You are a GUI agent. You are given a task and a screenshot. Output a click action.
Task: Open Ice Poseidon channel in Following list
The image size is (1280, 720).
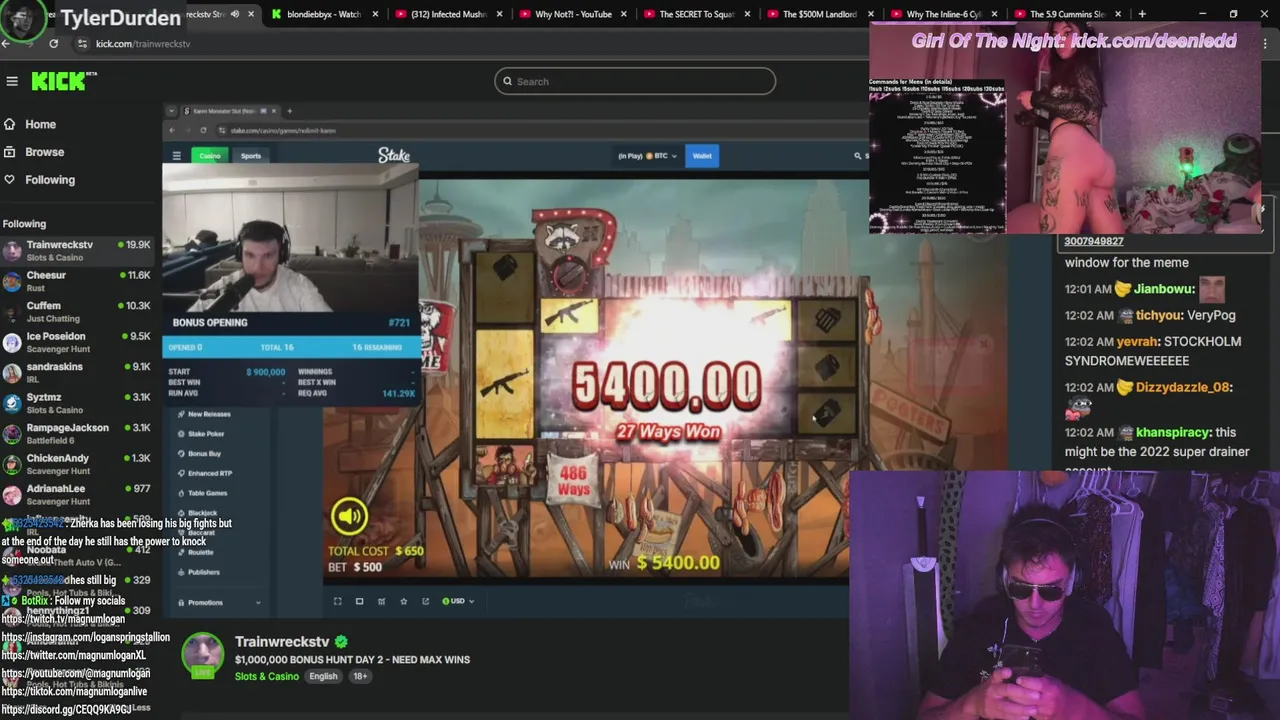click(x=78, y=342)
